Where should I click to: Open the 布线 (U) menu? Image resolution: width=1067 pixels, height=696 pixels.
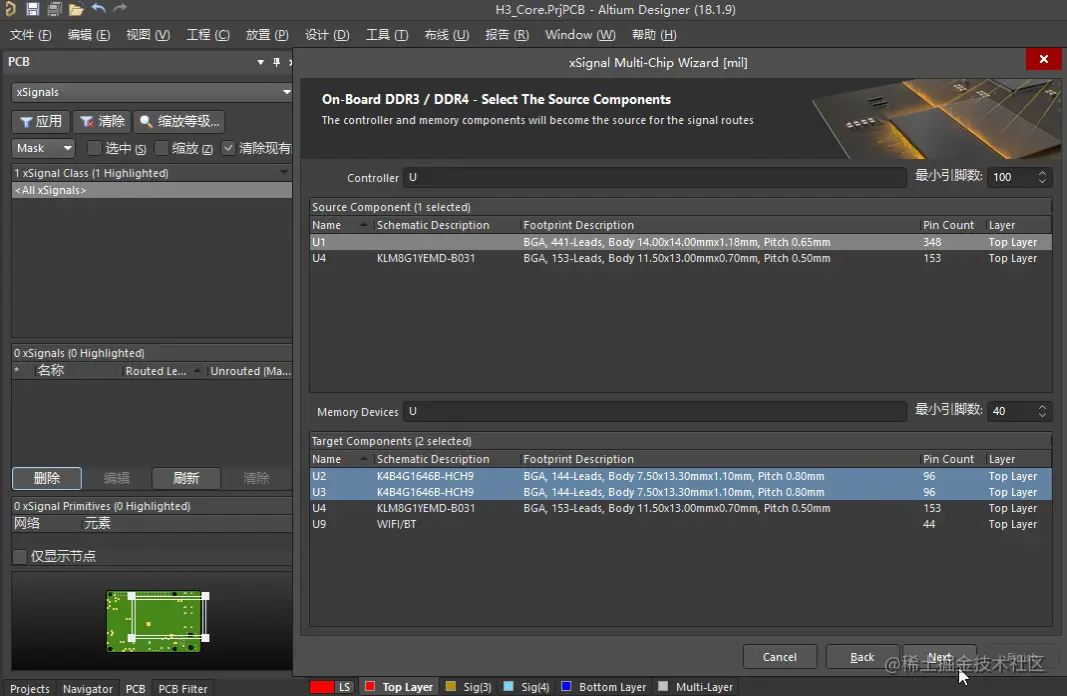[447, 35]
